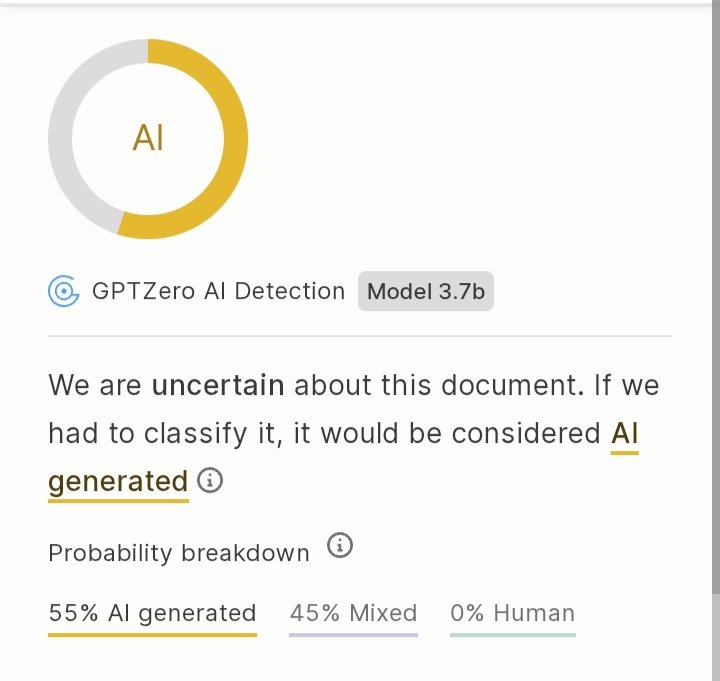
Task: Click the underlined word generated
Action: pyautogui.click(x=118, y=482)
